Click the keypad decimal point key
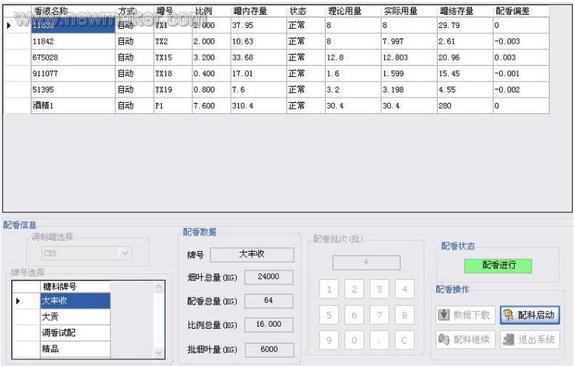Screen dimensions: 574x366 point(379,340)
